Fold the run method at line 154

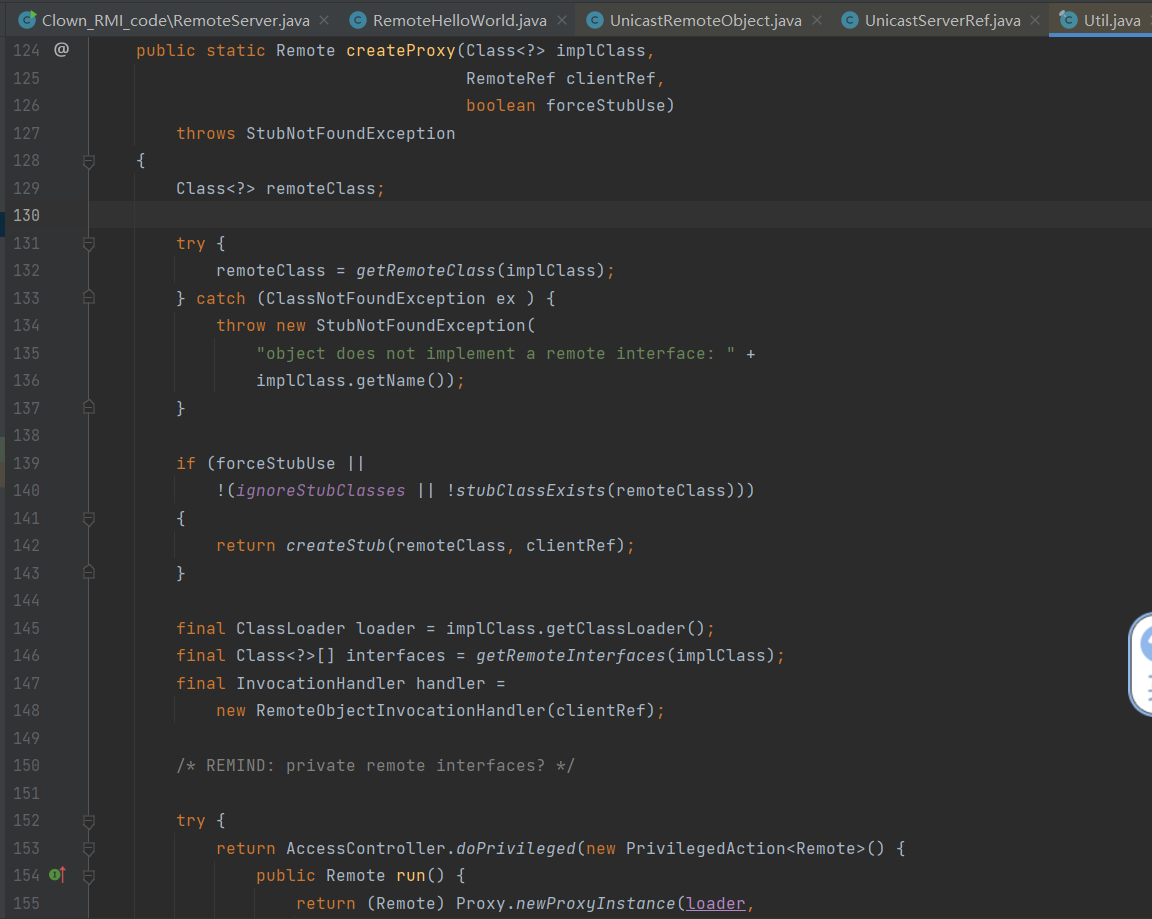click(x=89, y=876)
